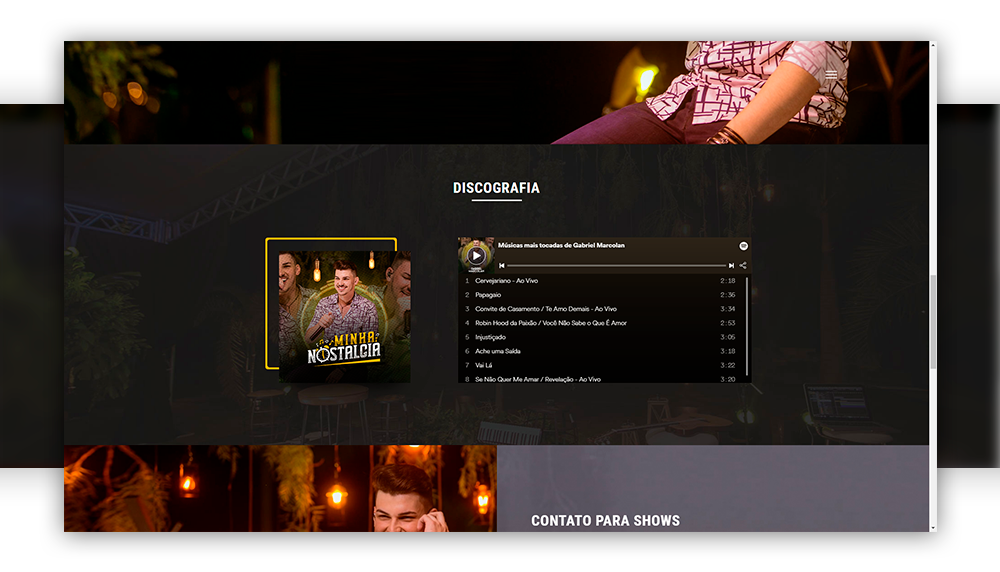Play 'Se Não Quer Me Amar / Revelação'
The height and width of the screenshot is (572, 1000).
(x=537, y=379)
